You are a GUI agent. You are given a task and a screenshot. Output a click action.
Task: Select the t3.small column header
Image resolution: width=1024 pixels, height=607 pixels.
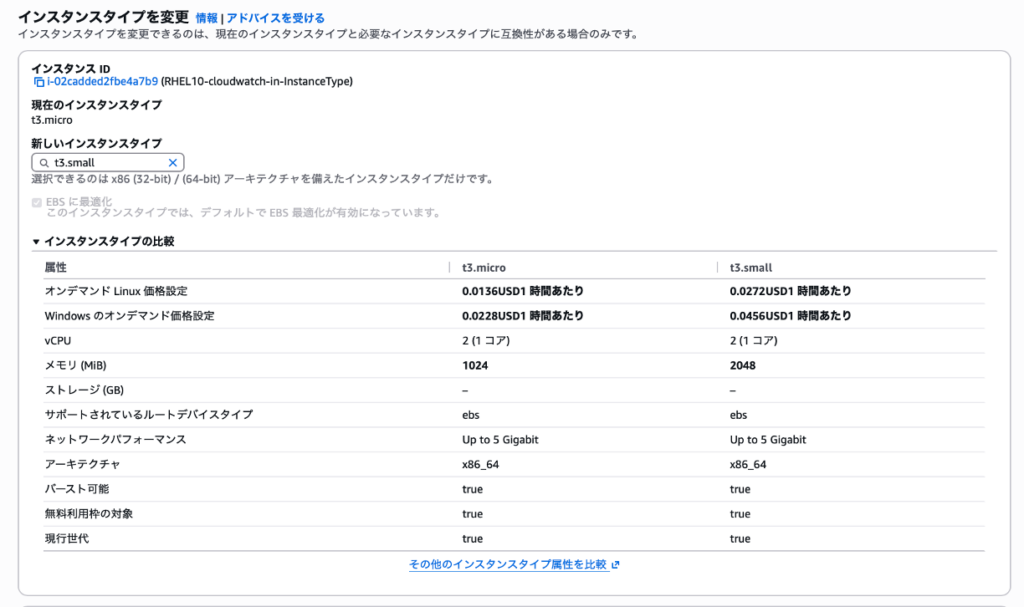(751, 267)
